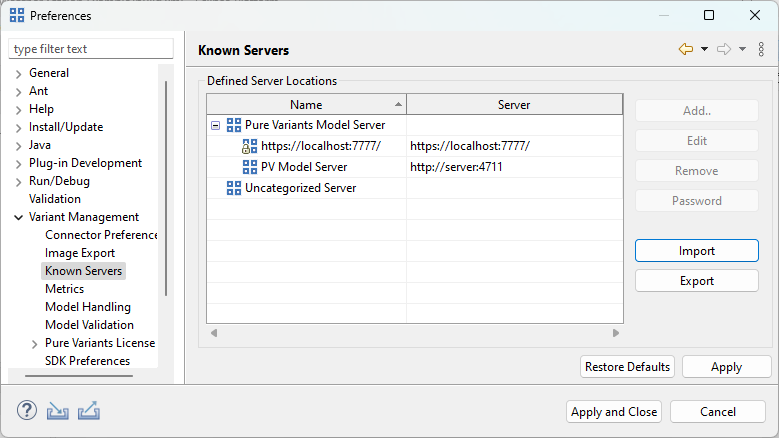Click the type filter text field
Viewport: 779px width, 438px height.
coord(91,49)
